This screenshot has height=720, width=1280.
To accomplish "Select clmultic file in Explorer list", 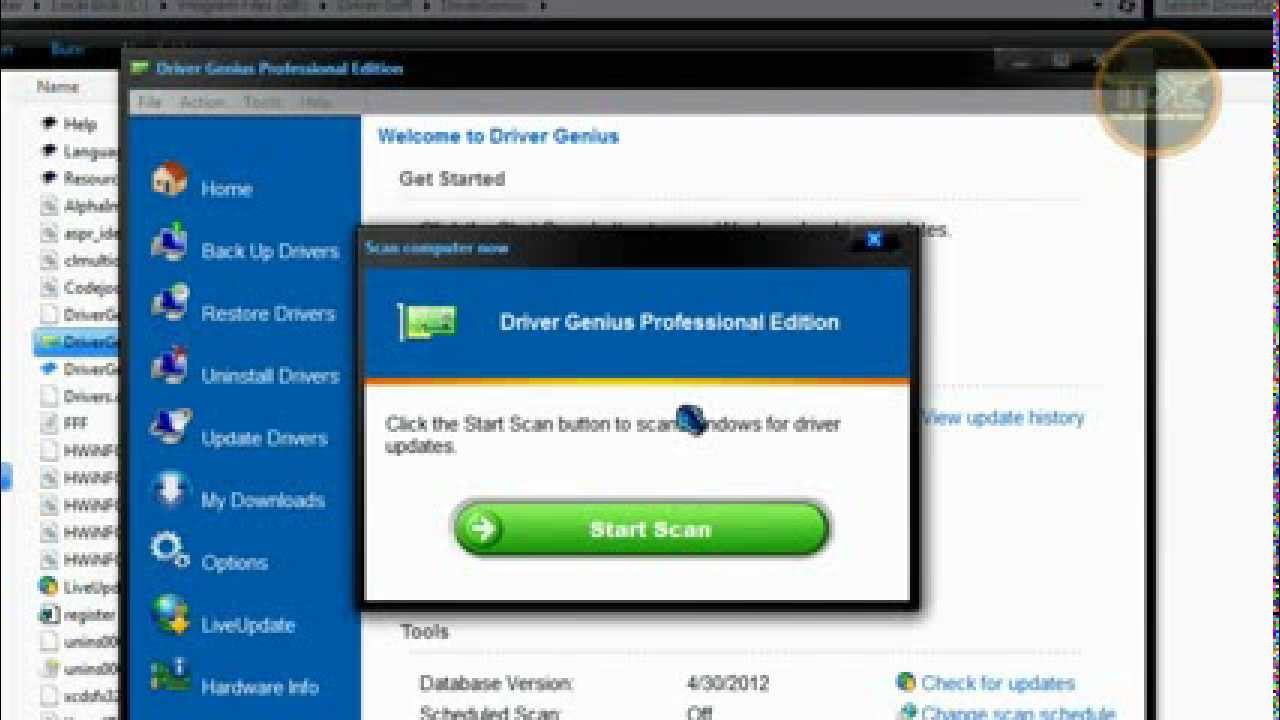I will (x=78, y=260).
